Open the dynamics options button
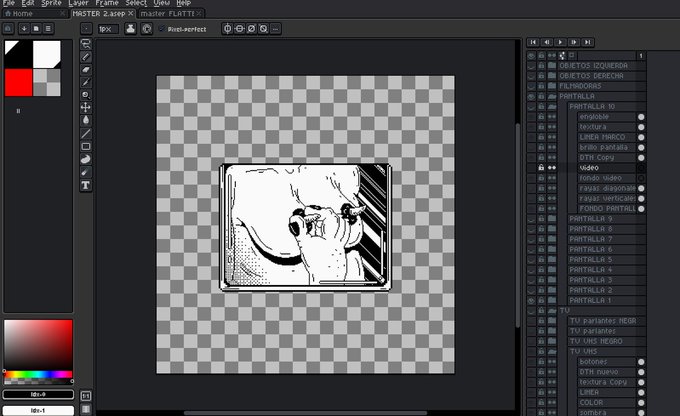The width and height of the screenshot is (680, 416). point(147,29)
